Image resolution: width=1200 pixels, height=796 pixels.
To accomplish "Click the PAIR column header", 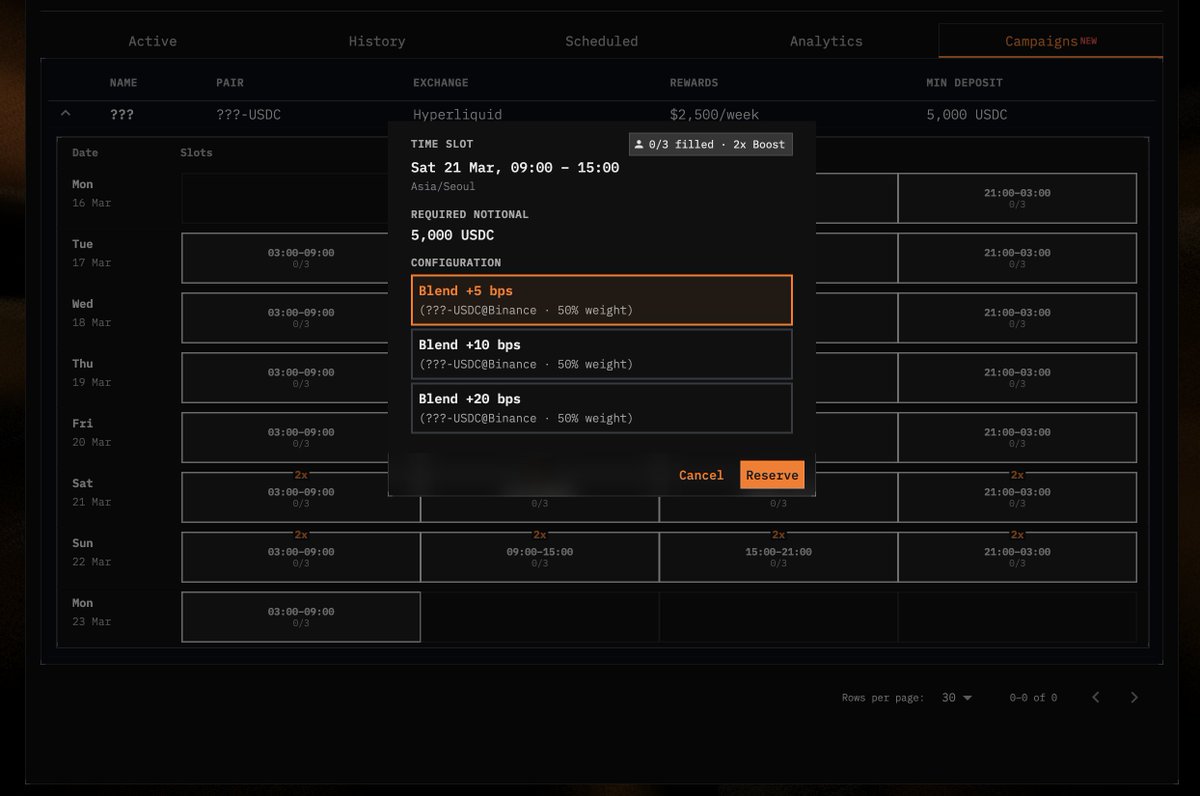I will tap(230, 83).
